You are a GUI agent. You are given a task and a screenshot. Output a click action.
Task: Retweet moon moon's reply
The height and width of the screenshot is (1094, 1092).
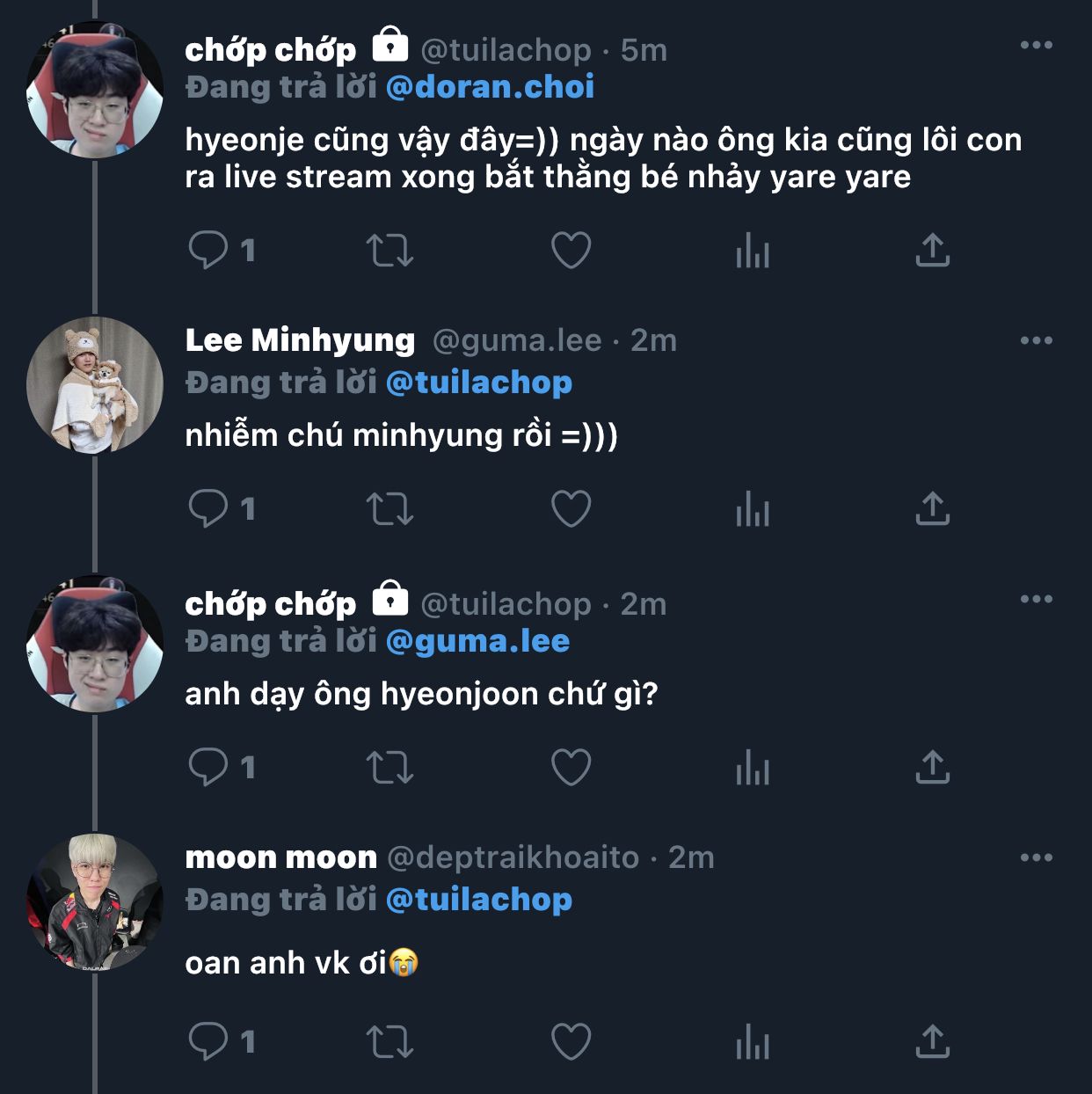[389, 1042]
